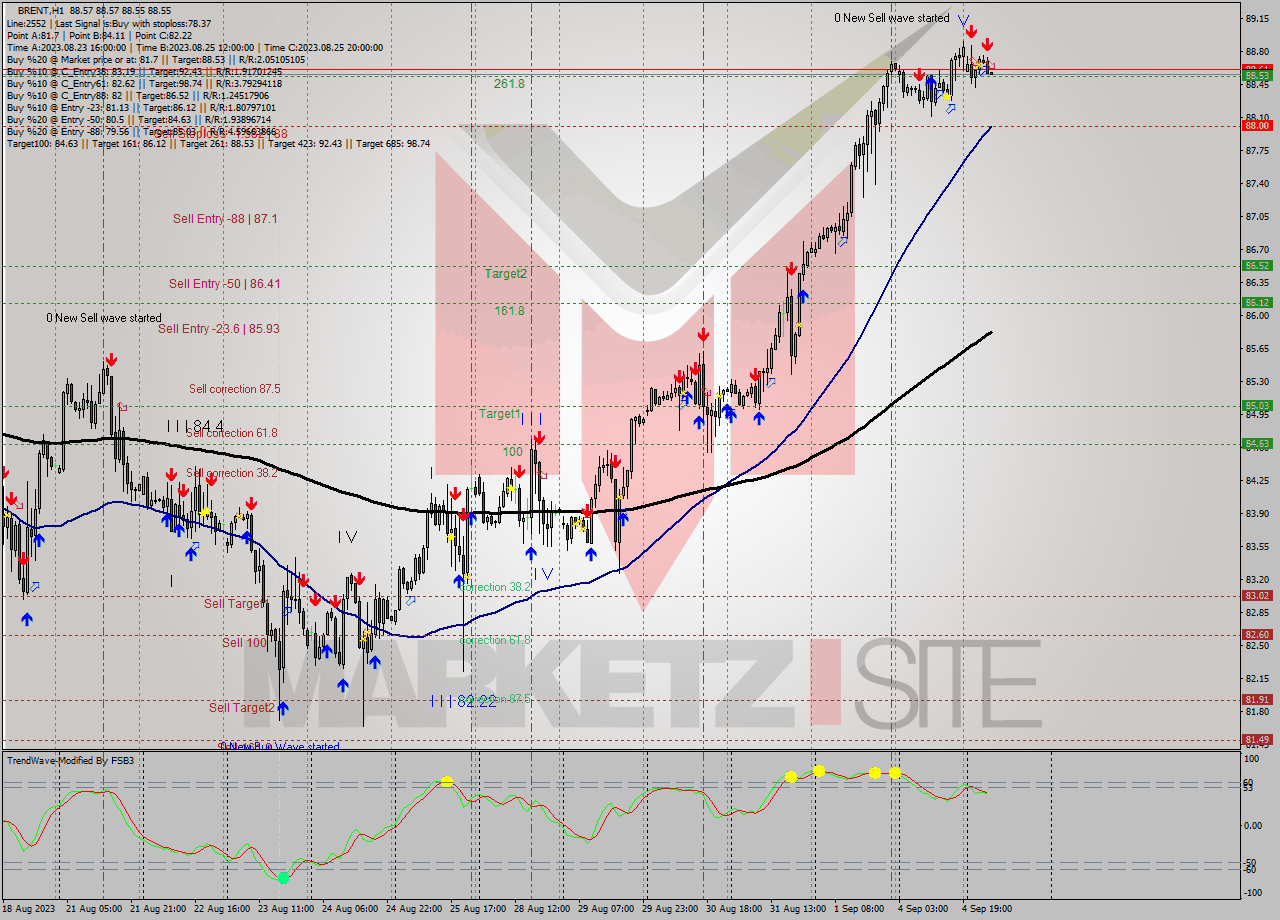
Task: Click the 'Sell correction 38.2' label
Action: (x=232, y=473)
